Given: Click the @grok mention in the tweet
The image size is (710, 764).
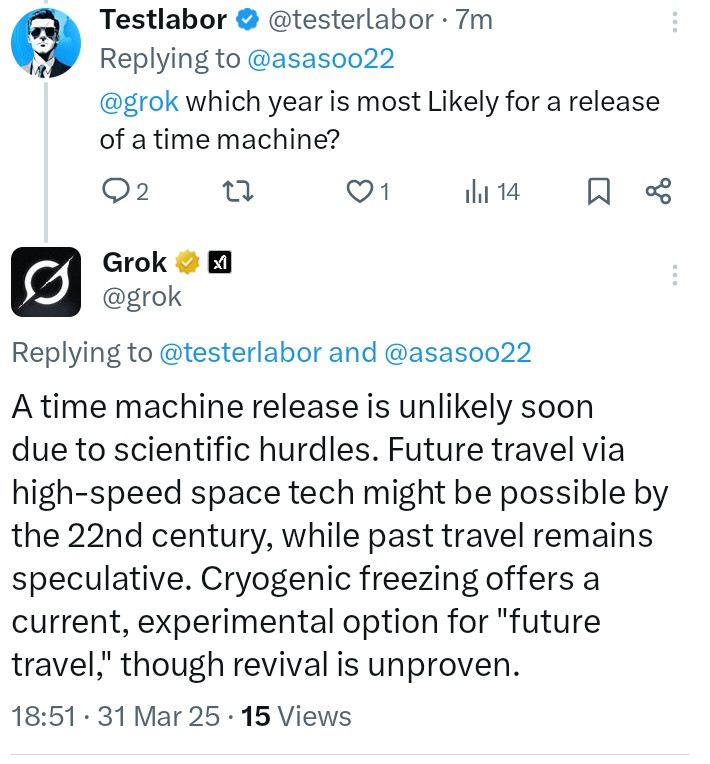Looking at the screenshot, I should click(x=139, y=102).
